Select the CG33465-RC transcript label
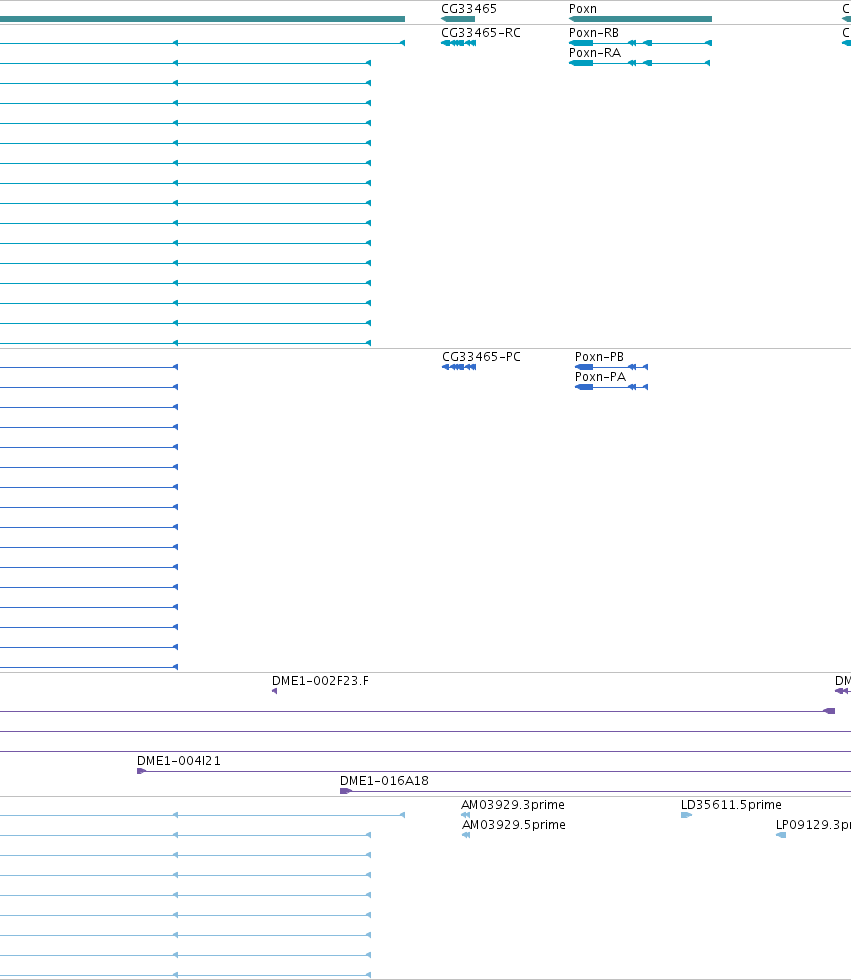Viewport: 851px width, 980px height. [480, 32]
